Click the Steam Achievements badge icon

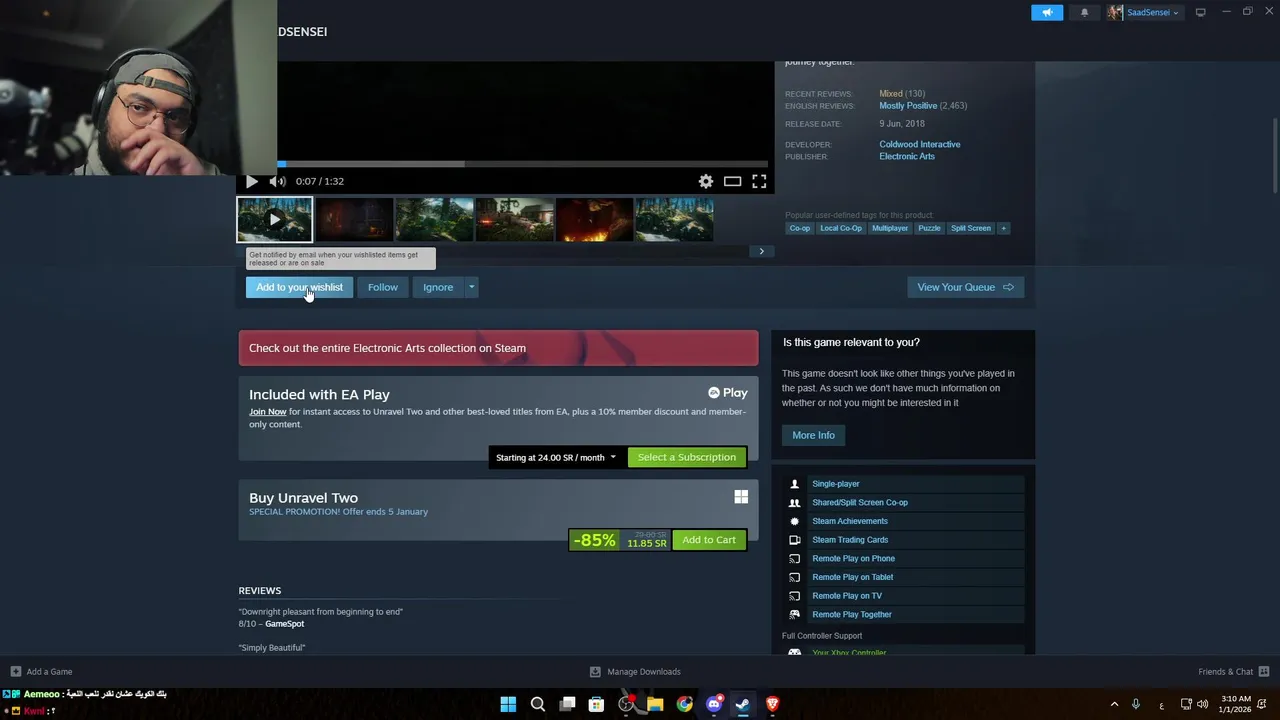[x=795, y=521]
